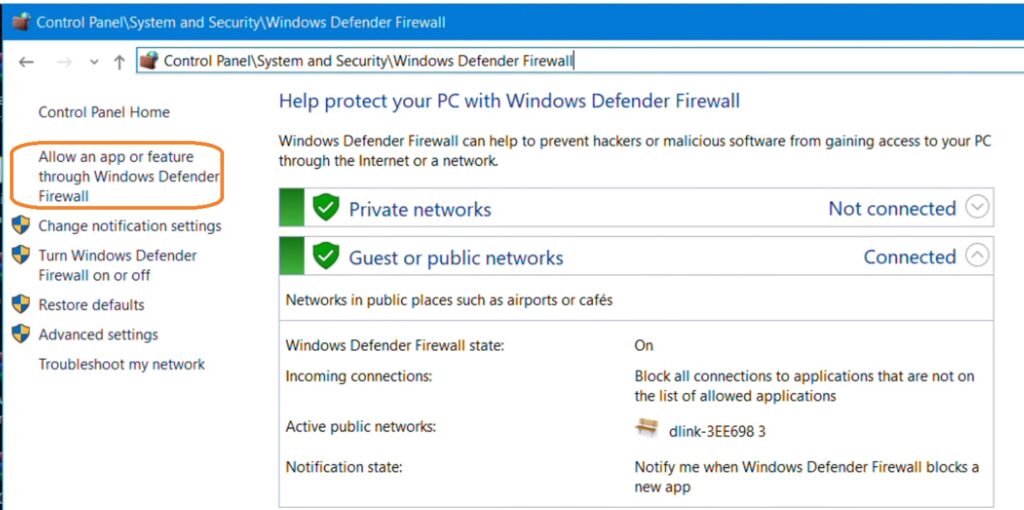This screenshot has width=1024, height=510.
Task: Open Control Panel Home
Action: click(x=104, y=112)
